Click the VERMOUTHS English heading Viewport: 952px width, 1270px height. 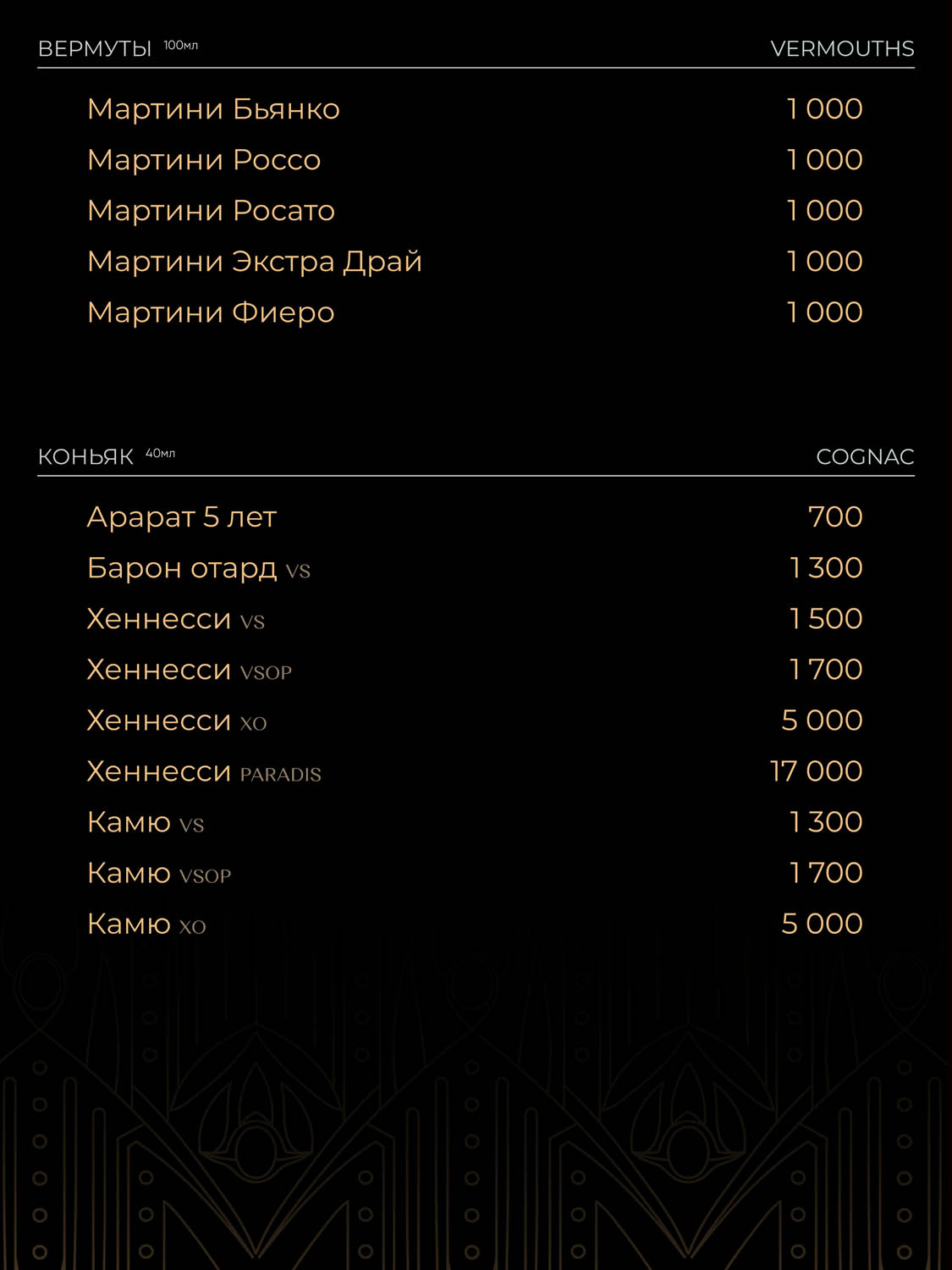click(842, 48)
